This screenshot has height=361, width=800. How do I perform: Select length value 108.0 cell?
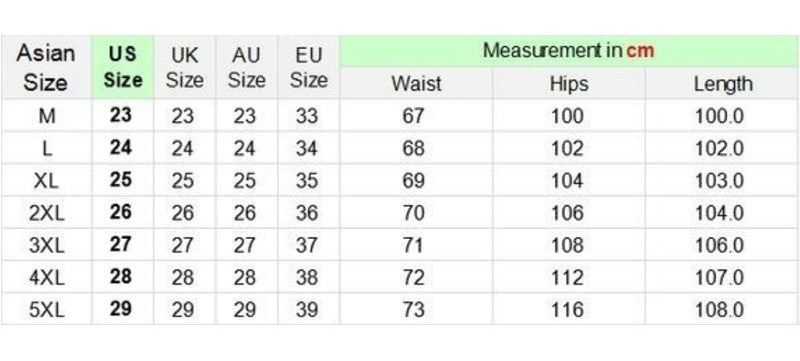point(721,309)
